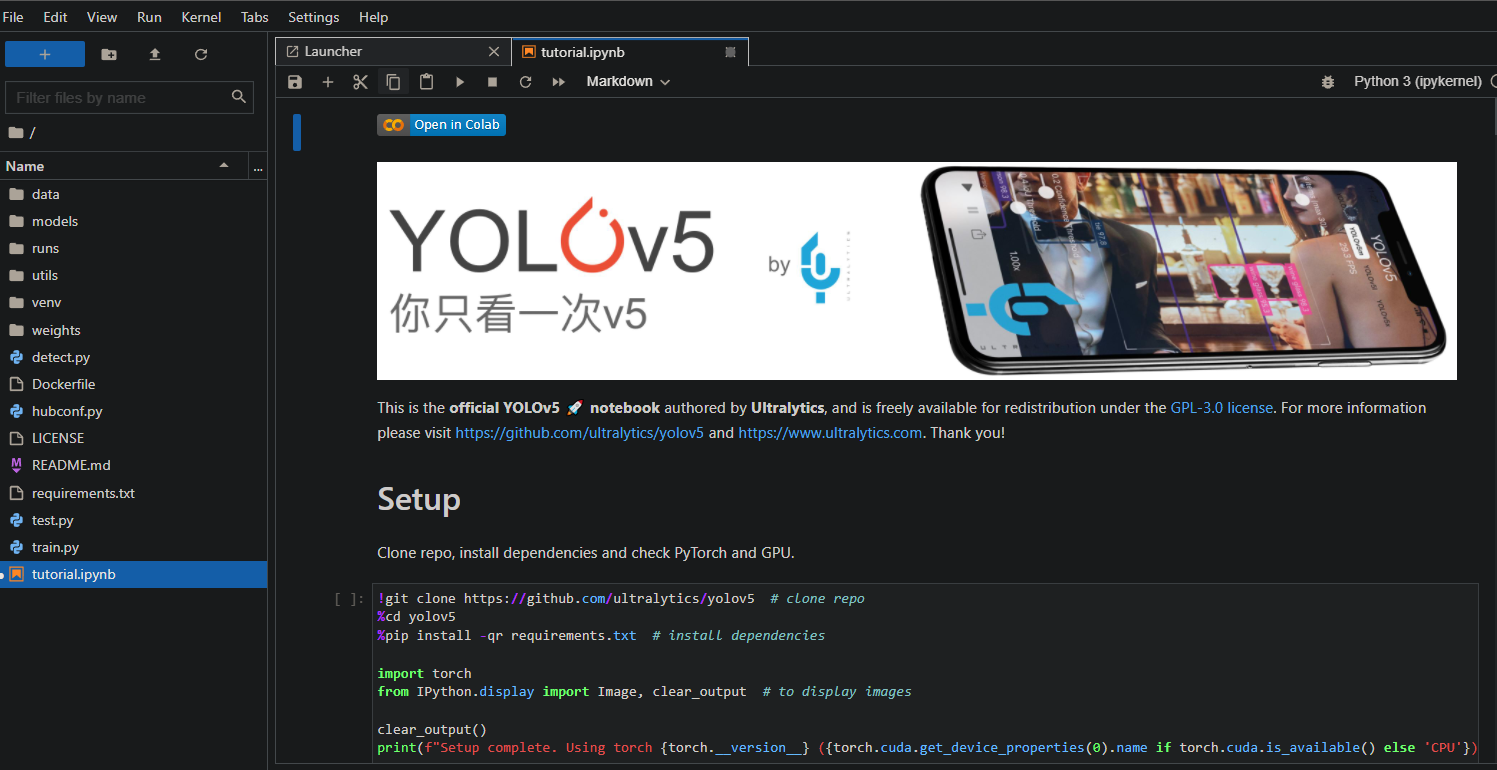Select detect.py in the file browser

(x=133, y=357)
